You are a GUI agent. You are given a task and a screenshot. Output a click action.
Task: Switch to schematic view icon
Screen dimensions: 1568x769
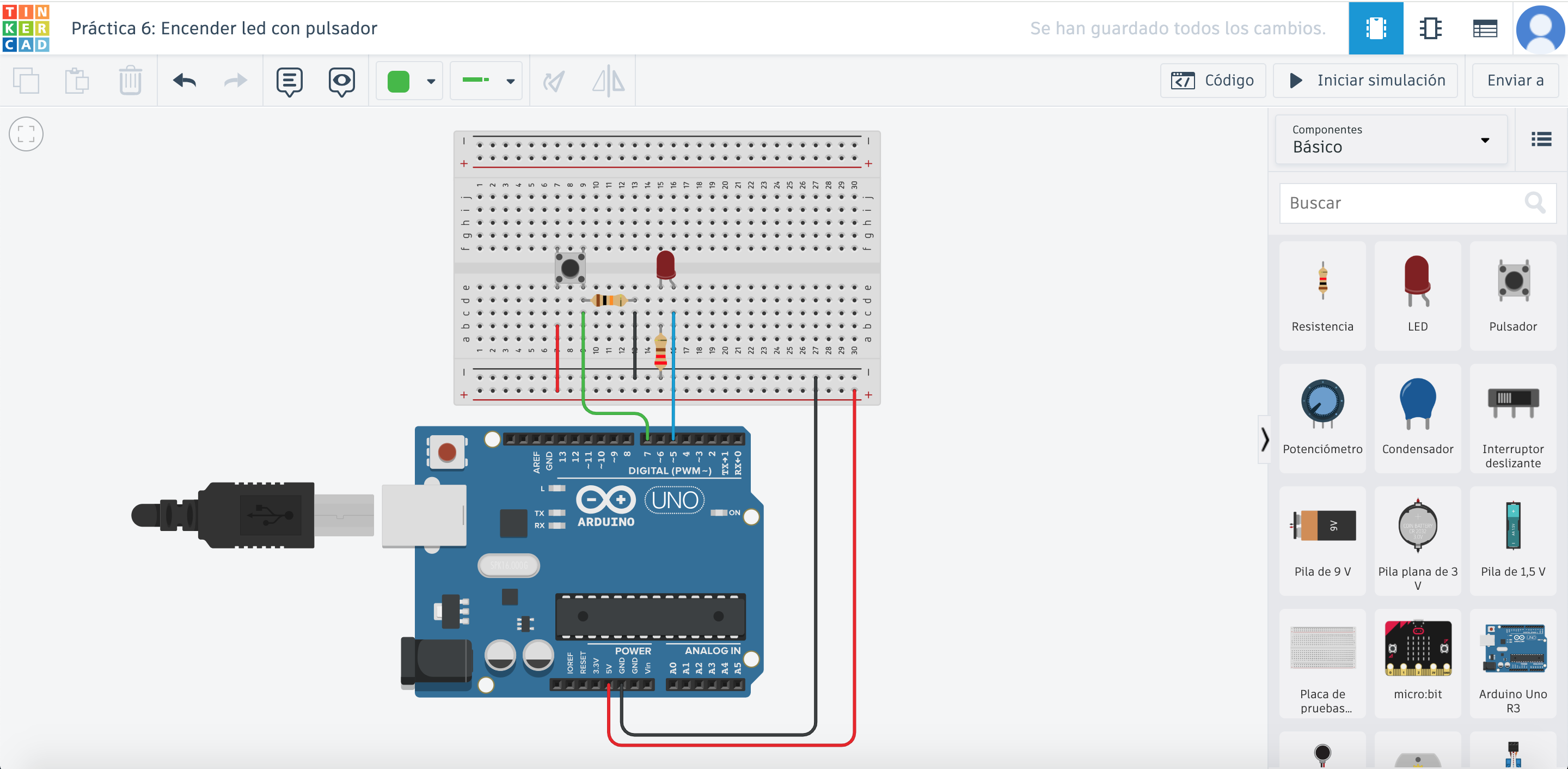click(1430, 28)
